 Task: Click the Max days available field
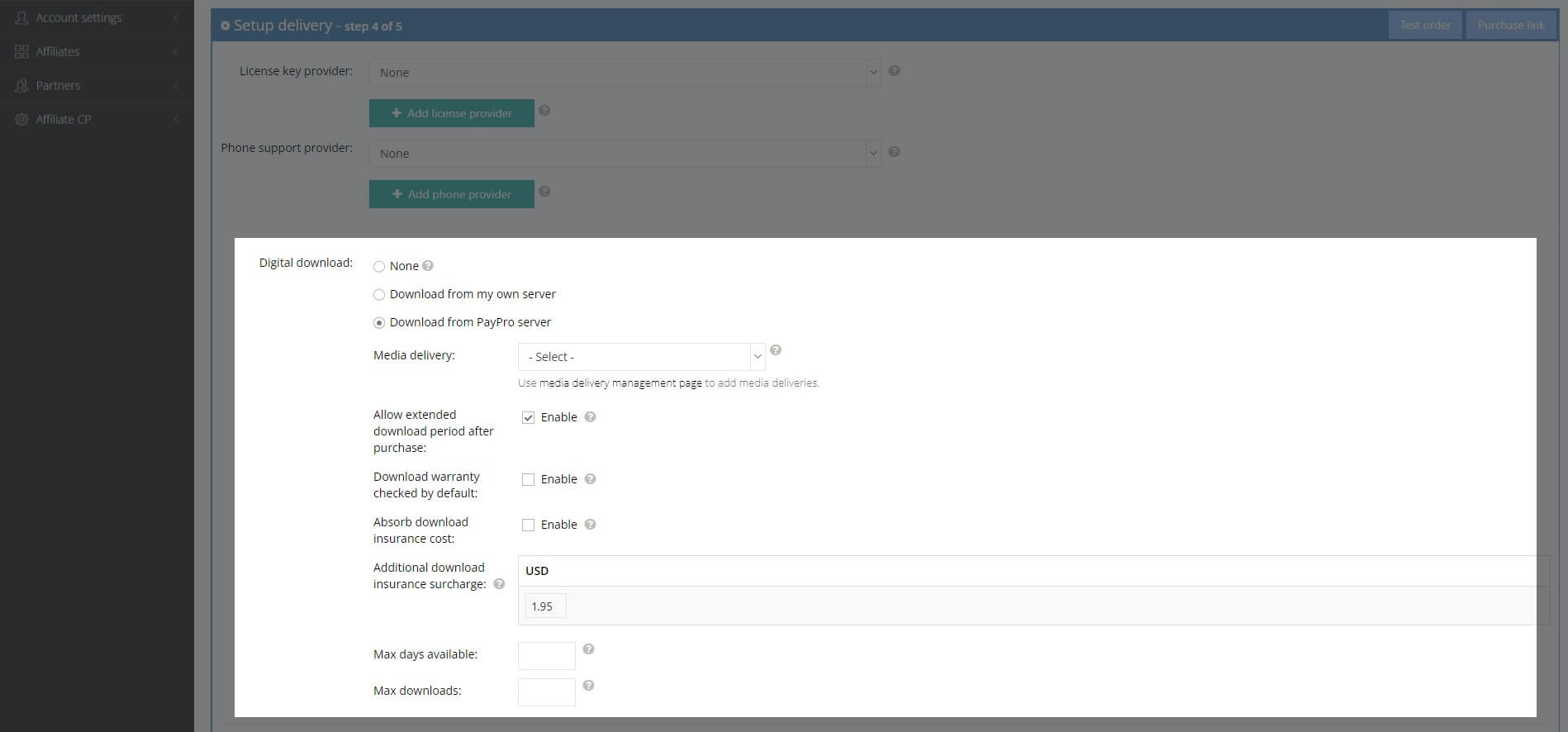coord(546,656)
